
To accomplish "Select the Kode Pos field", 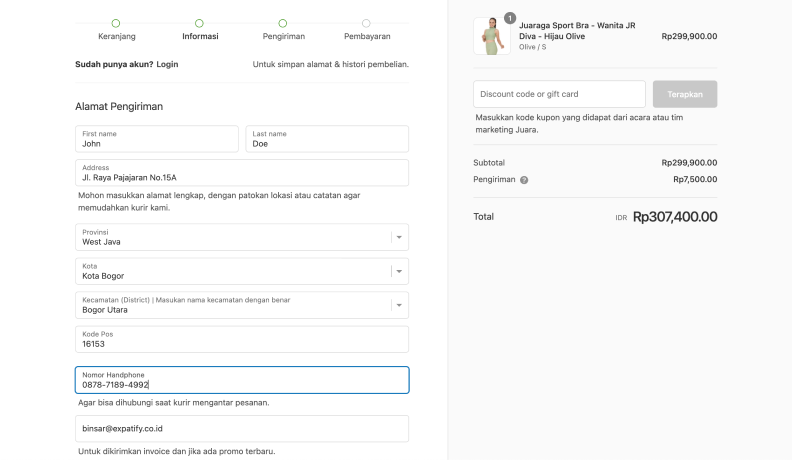I will click(x=242, y=339).
